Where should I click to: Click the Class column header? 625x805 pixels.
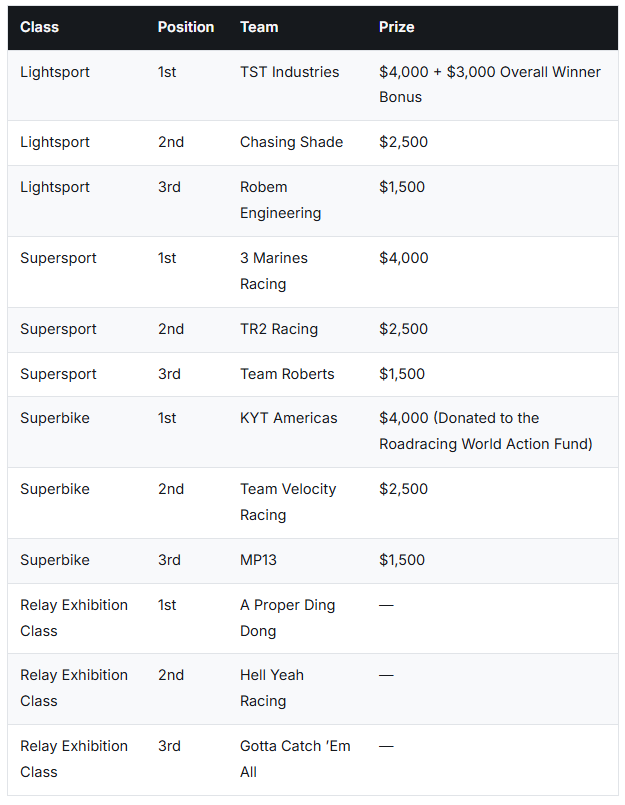click(x=40, y=27)
